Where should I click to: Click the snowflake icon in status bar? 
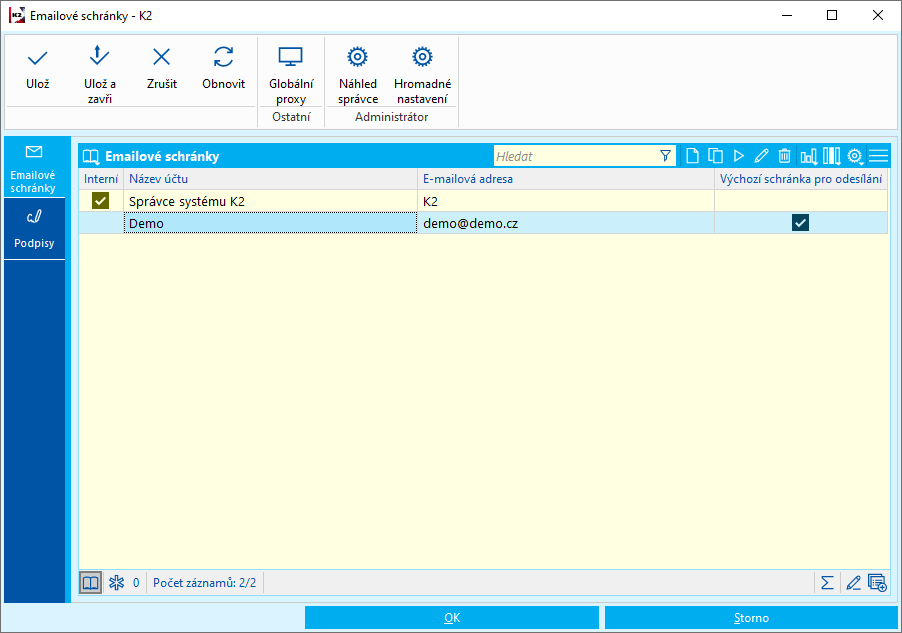coord(116,583)
